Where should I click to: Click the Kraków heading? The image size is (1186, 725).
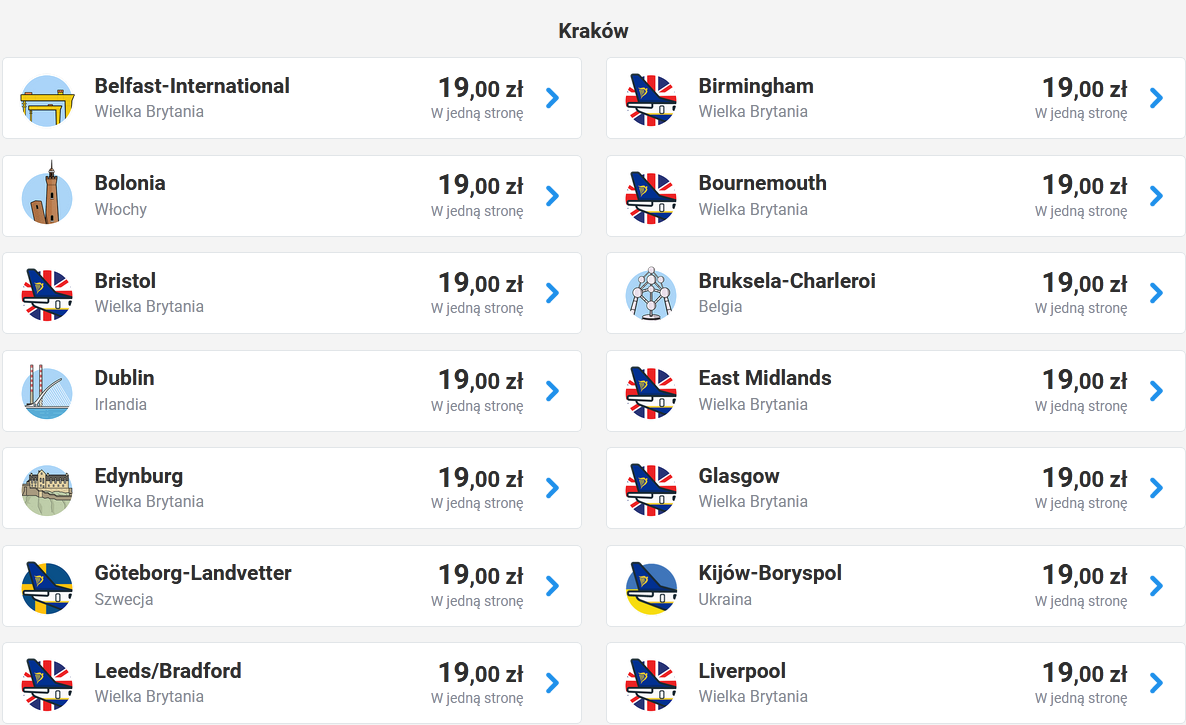[x=593, y=31]
